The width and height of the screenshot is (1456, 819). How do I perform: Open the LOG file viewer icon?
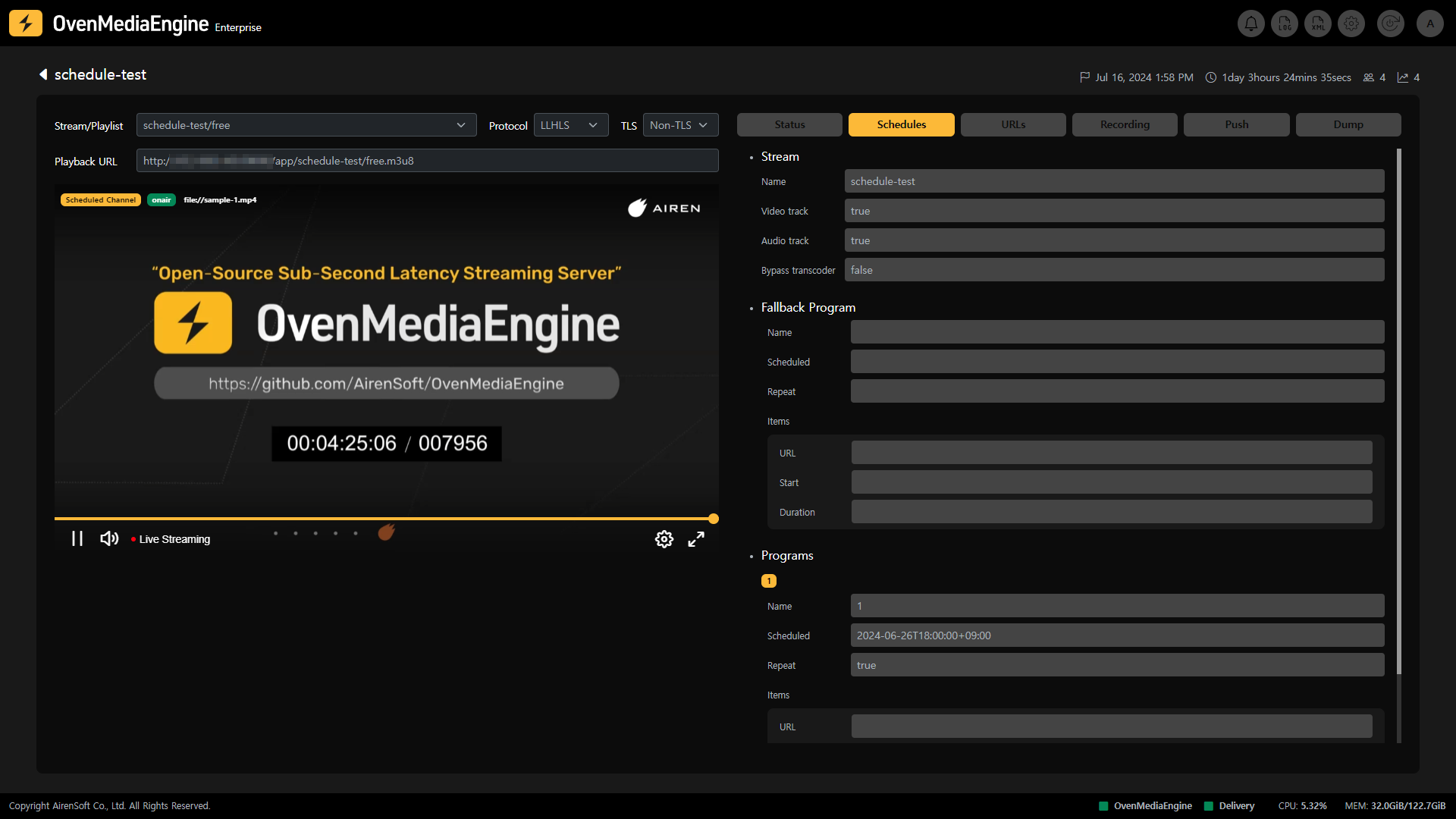[x=1285, y=24]
